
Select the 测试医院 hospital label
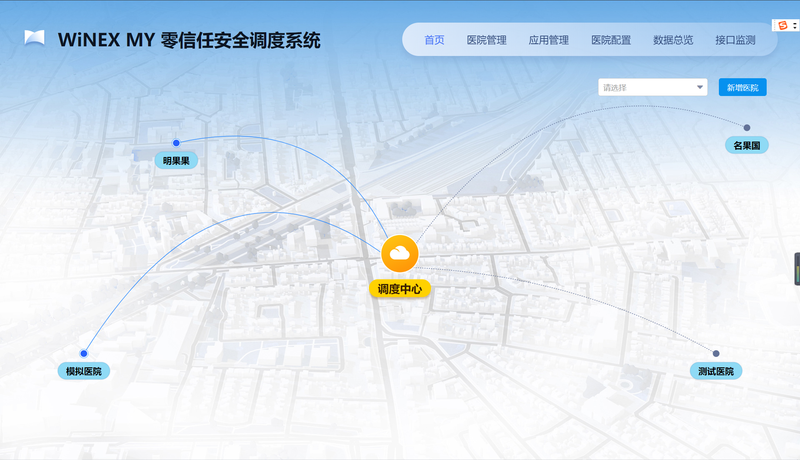pyautogui.click(x=716, y=371)
